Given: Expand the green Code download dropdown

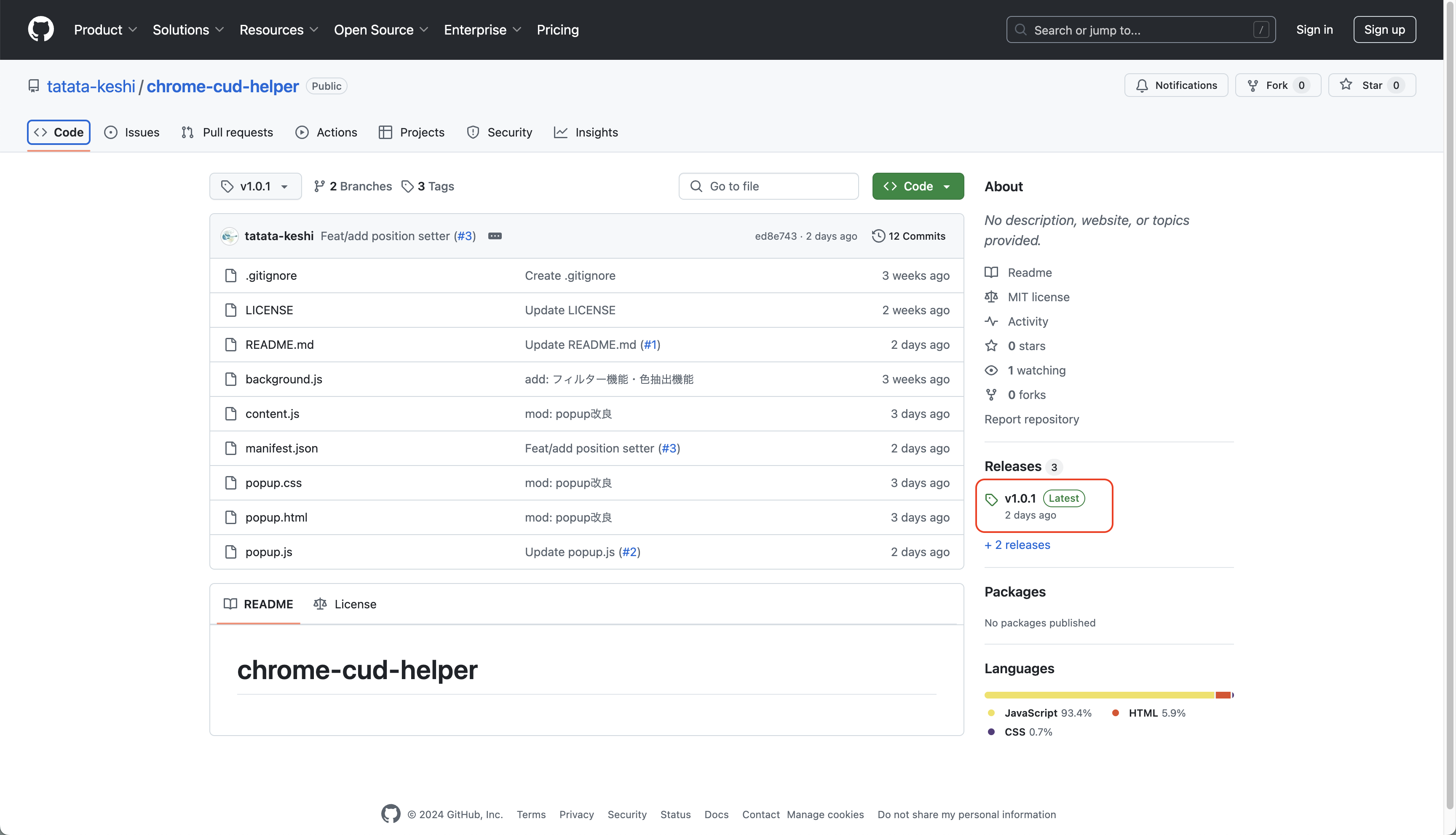Looking at the screenshot, I should click(x=918, y=186).
